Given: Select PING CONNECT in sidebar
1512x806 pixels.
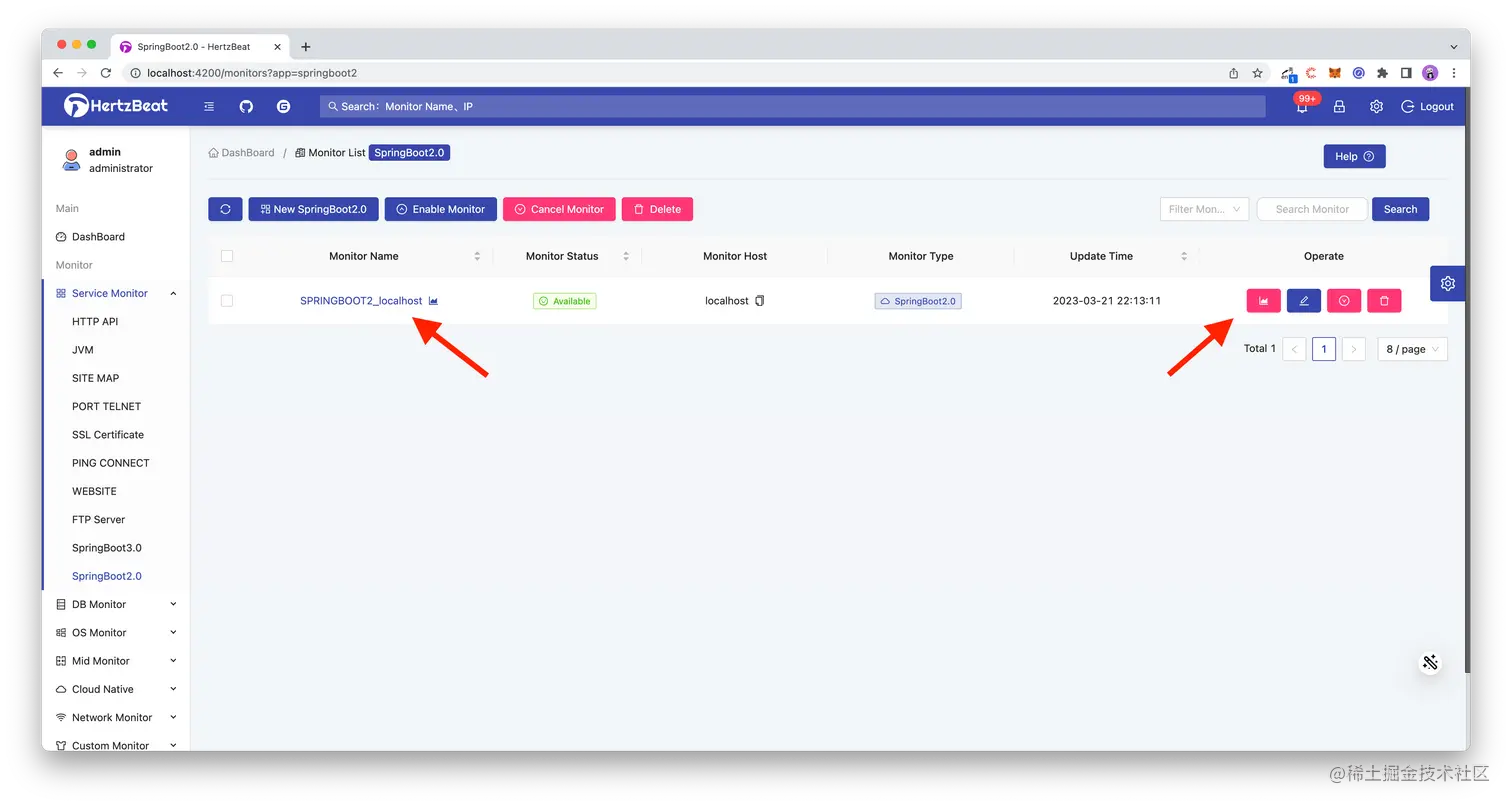Looking at the screenshot, I should (111, 463).
